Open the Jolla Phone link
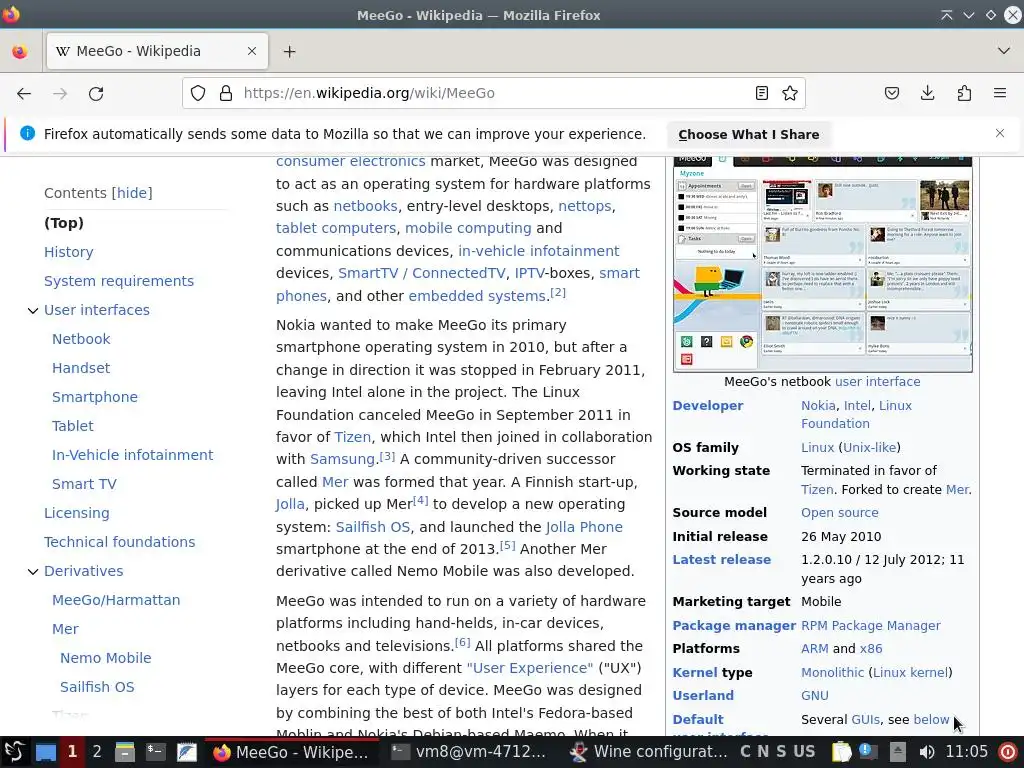This screenshot has width=1024, height=768. pyautogui.click(x=584, y=527)
